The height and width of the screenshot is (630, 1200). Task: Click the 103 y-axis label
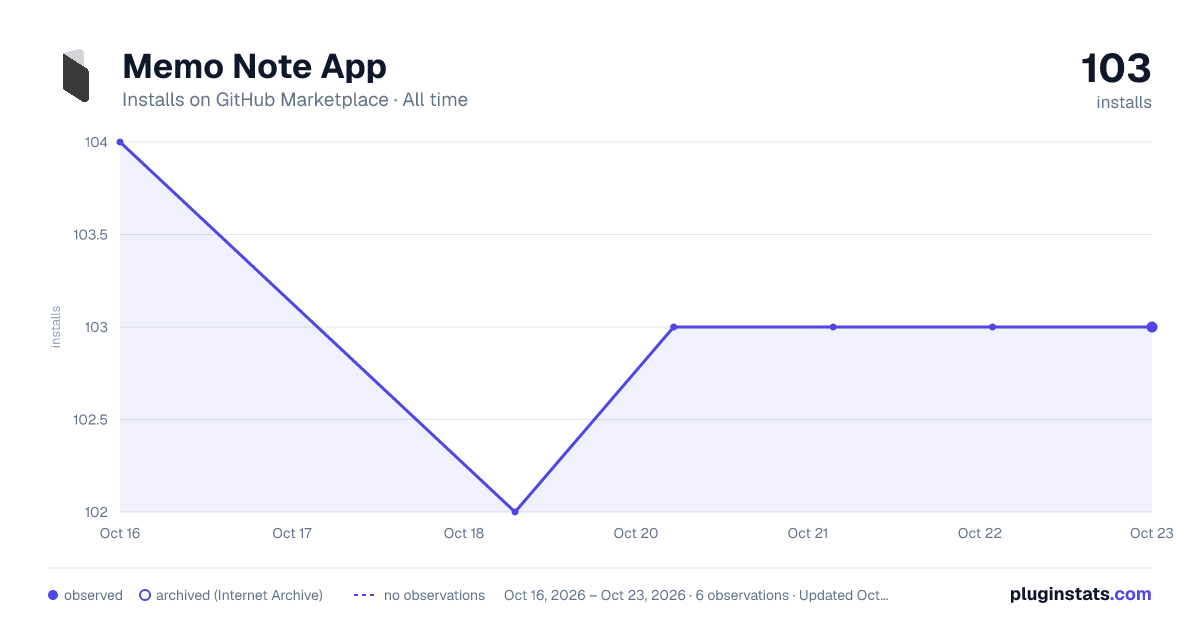pos(96,327)
